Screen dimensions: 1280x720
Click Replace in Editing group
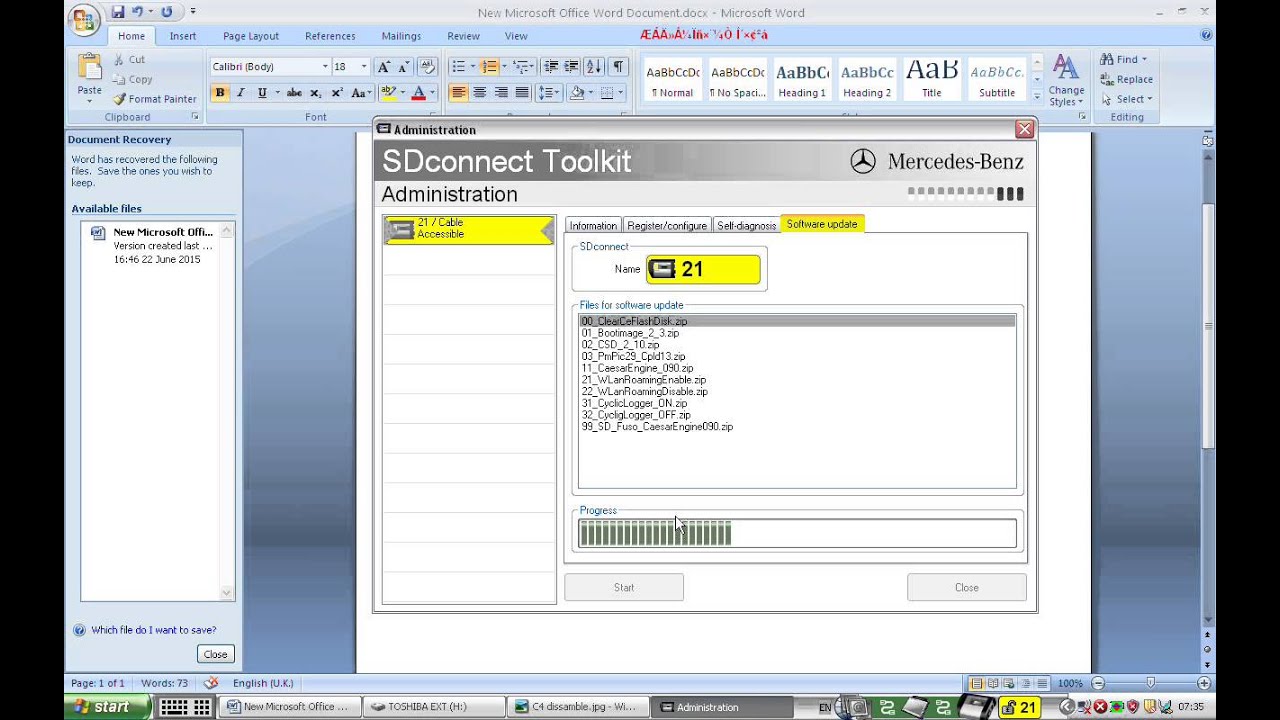pos(1126,79)
